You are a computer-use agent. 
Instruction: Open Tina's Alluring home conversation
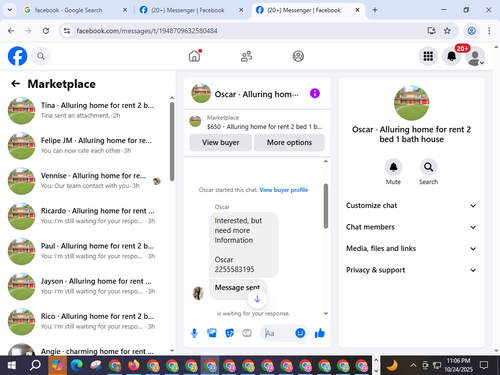tap(85, 111)
